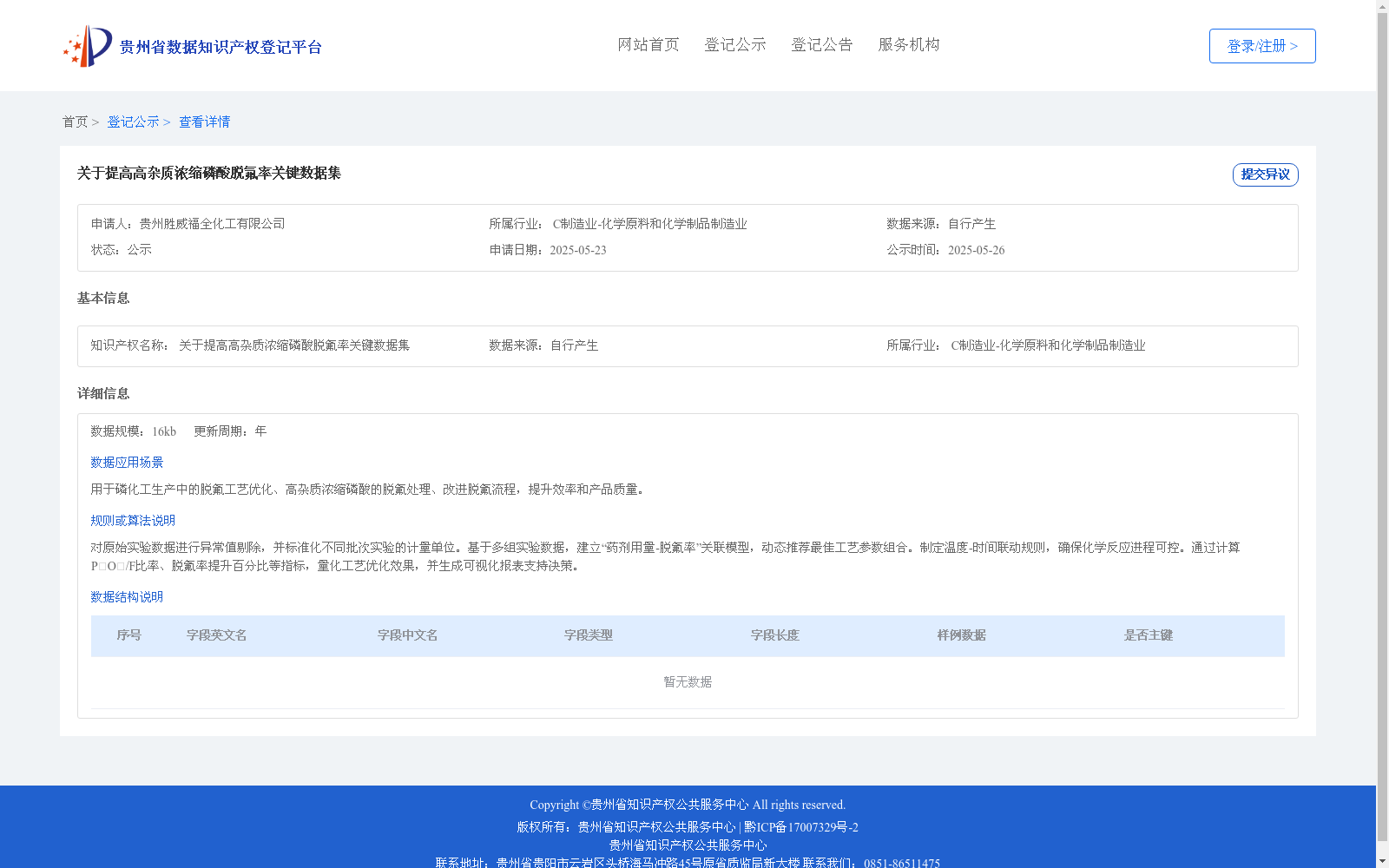Click the 详细信息 section heading
1389x868 pixels.
click(103, 393)
